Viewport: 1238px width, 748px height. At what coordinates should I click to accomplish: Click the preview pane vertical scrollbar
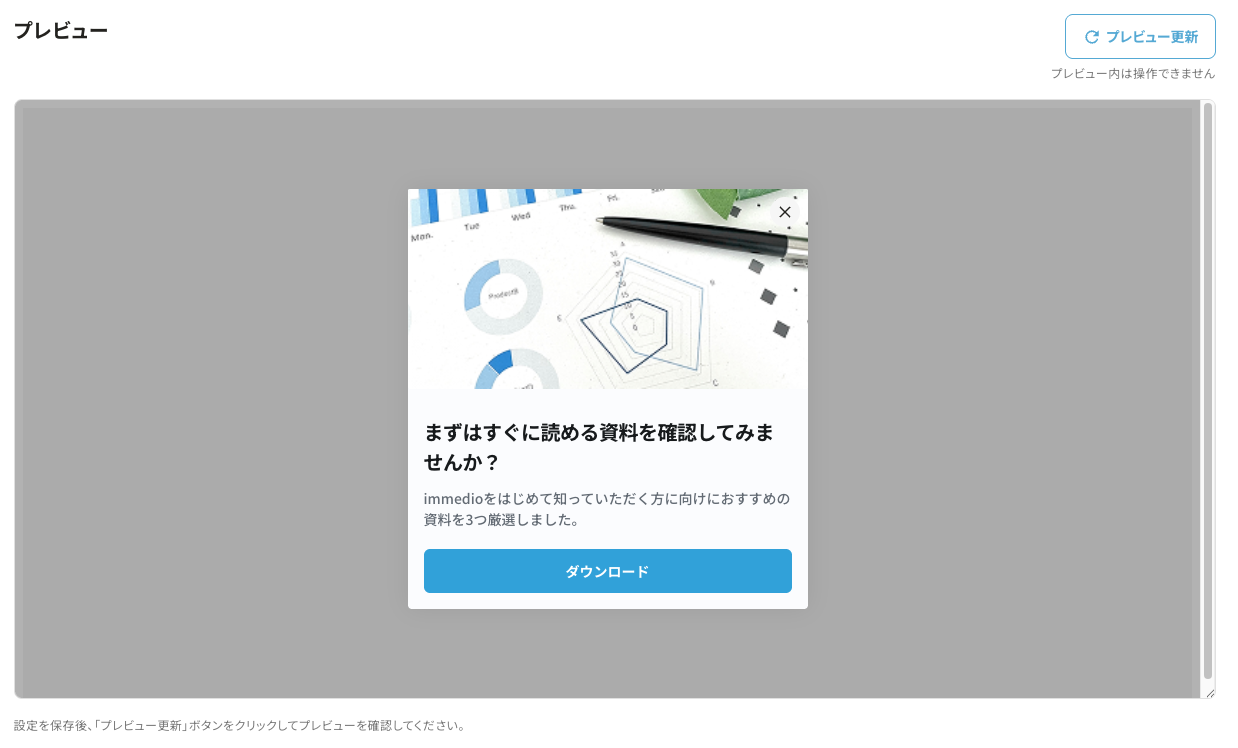point(1208,390)
